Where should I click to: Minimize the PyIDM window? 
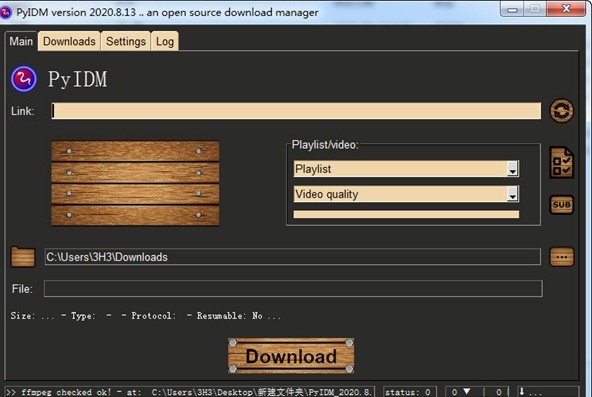pos(512,9)
